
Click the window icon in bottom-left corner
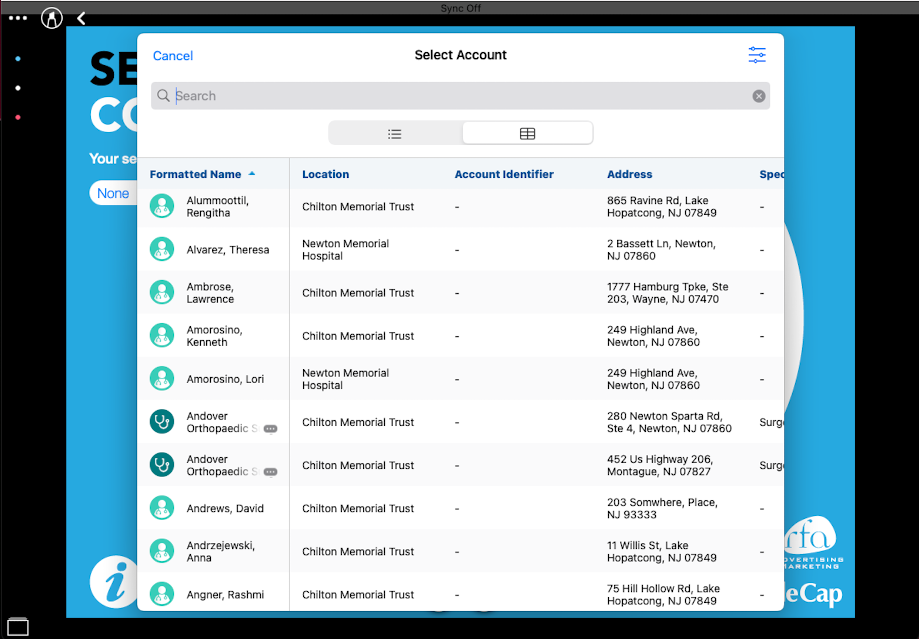[18, 628]
